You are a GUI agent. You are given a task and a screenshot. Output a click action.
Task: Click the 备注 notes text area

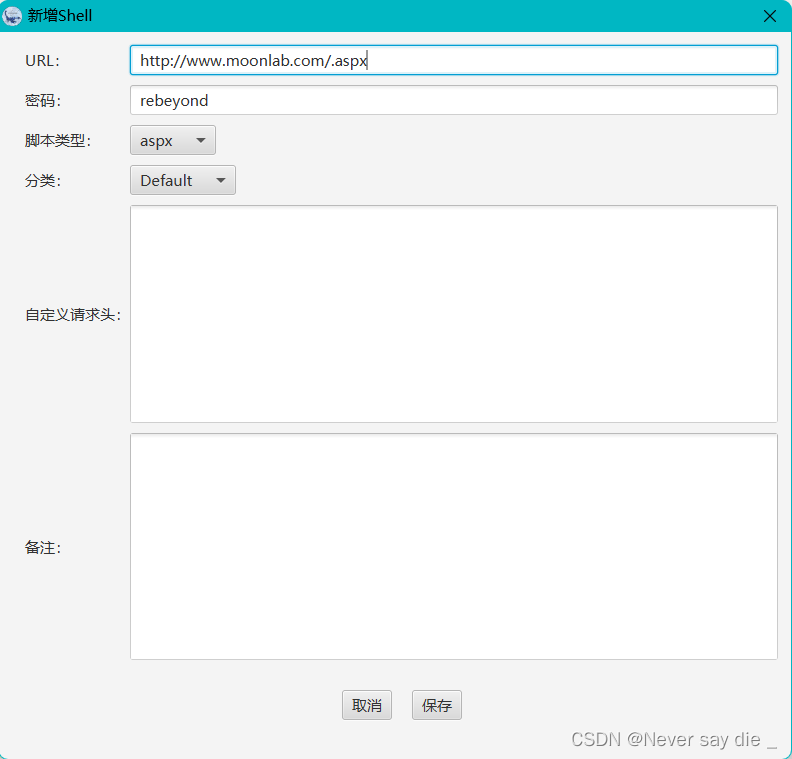(x=454, y=546)
